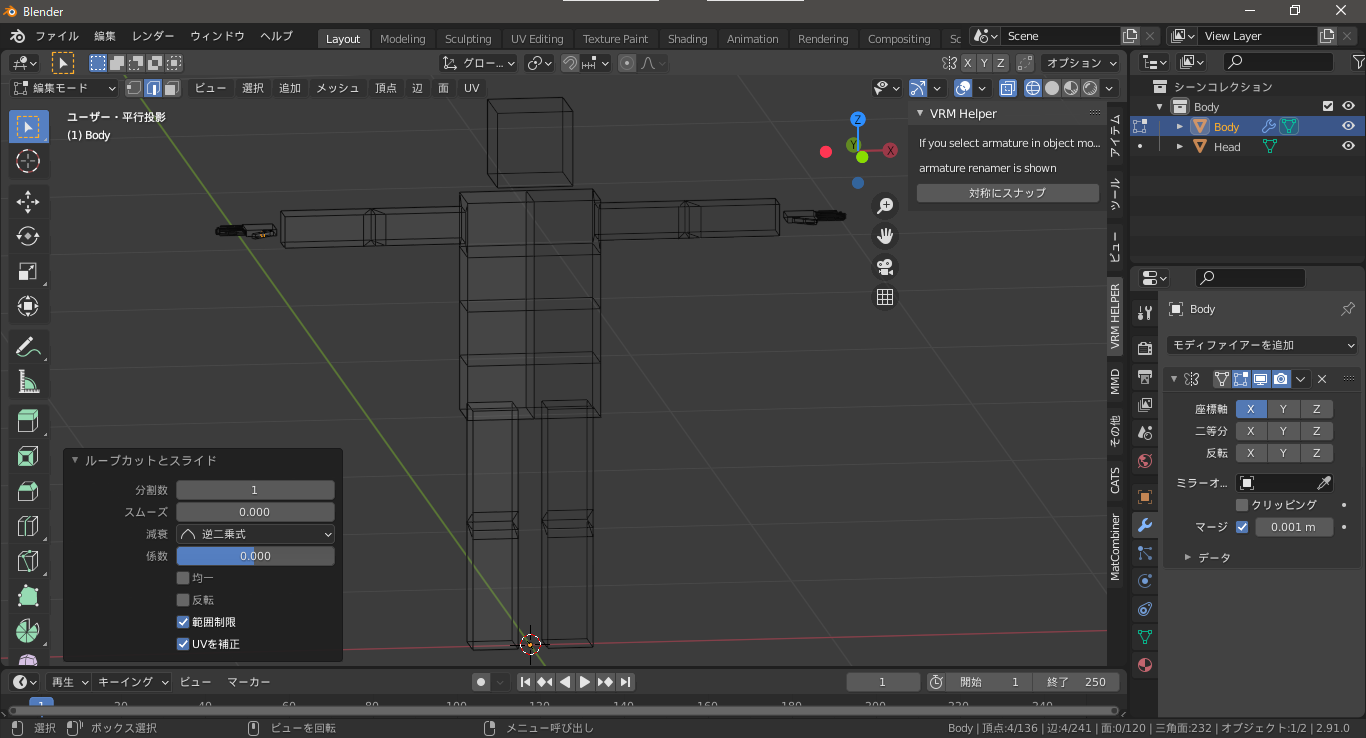The height and width of the screenshot is (738, 1366).
Task: Uncheck UVを補正 option
Action: (x=183, y=644)
